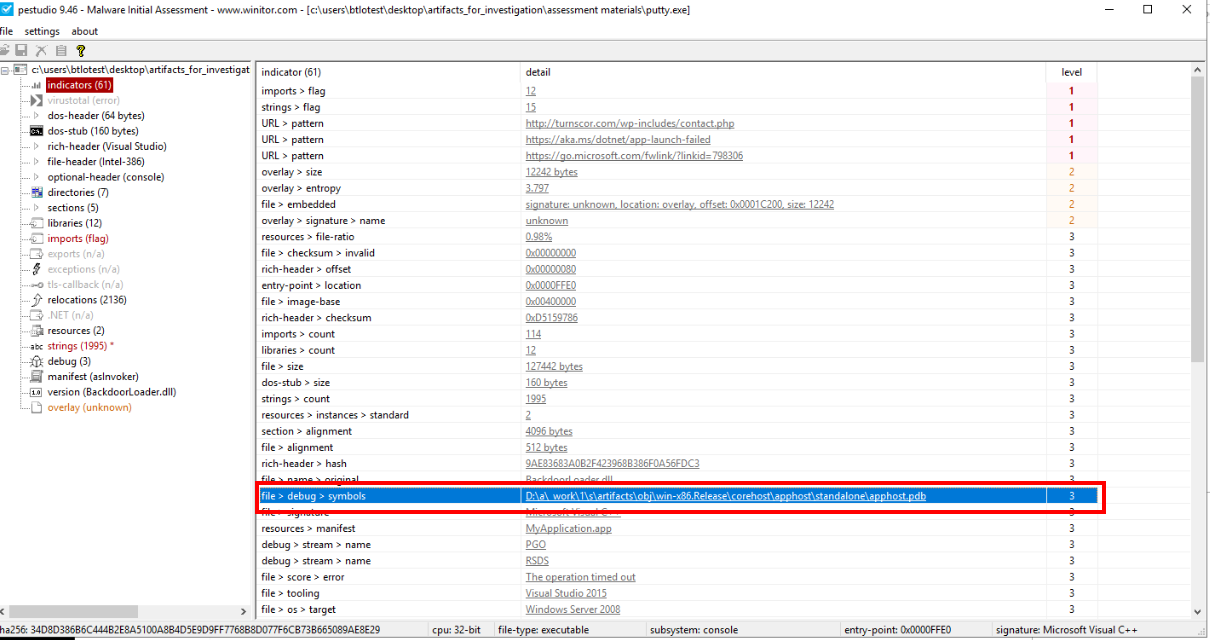Click the .NET icon in tree

pyautogui.click(x=37, y=315)
